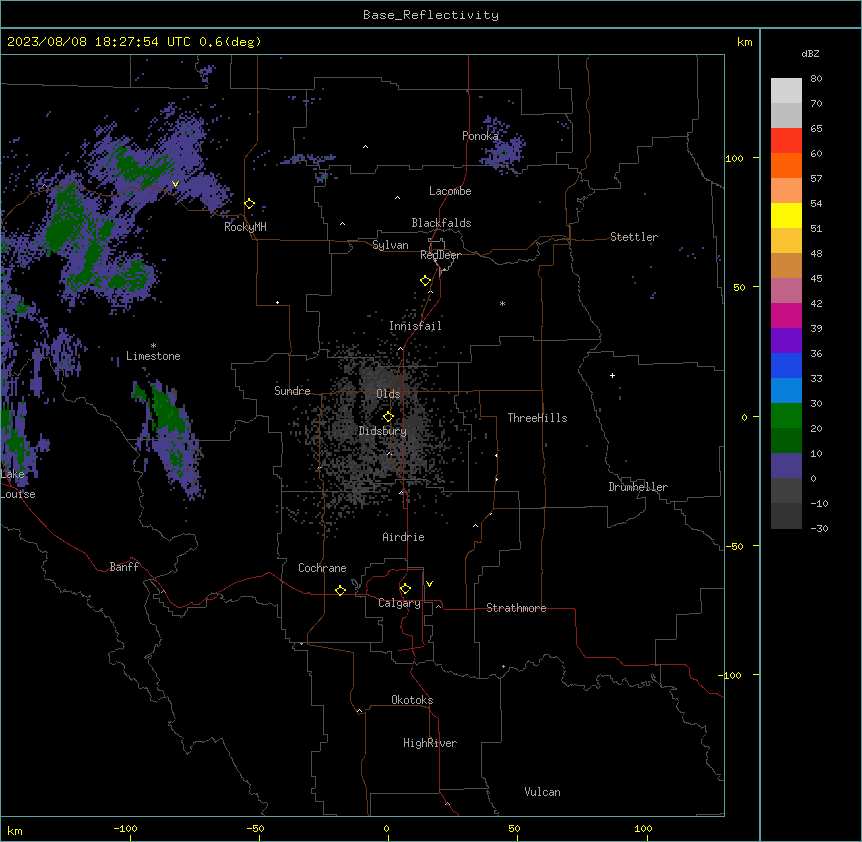Click the ThreeHills town label

click(x=537, y=418)
